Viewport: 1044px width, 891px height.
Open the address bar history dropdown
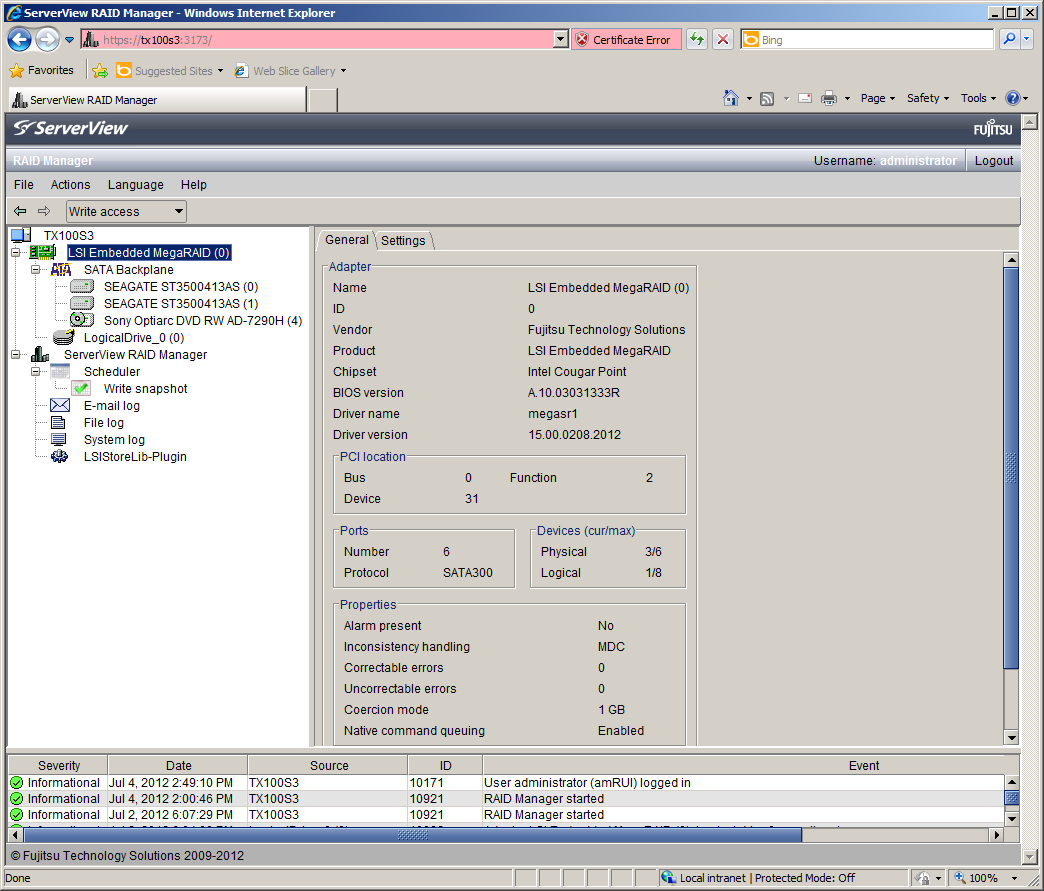pos(561,40)
